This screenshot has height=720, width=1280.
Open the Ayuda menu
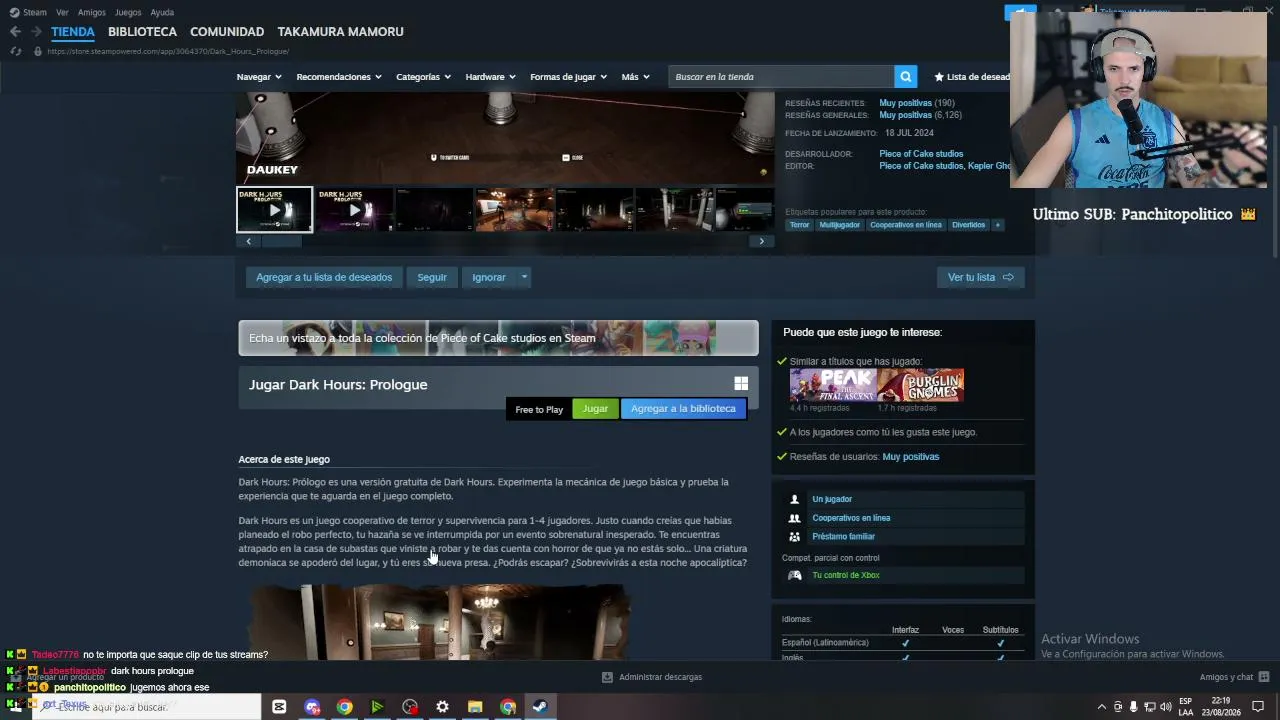[162, 12]
